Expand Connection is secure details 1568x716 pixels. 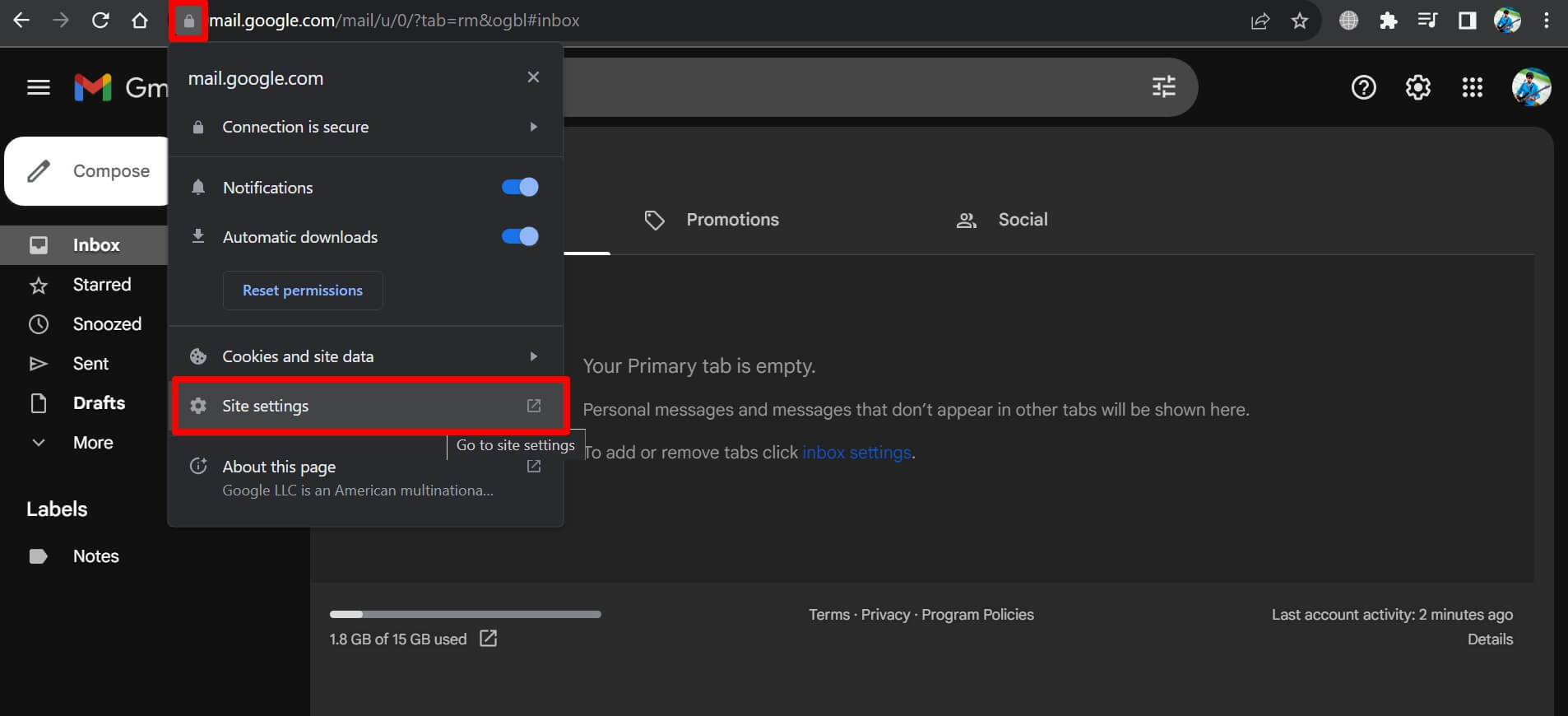click(x=365, y=127)
